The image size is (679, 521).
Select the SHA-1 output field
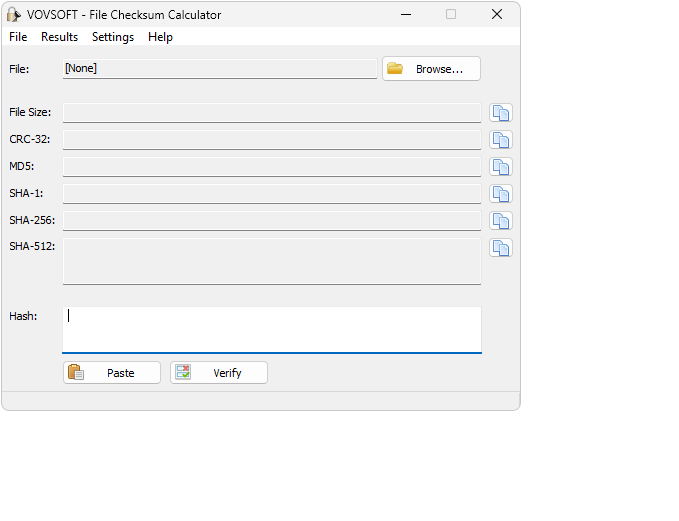point(272,194)
